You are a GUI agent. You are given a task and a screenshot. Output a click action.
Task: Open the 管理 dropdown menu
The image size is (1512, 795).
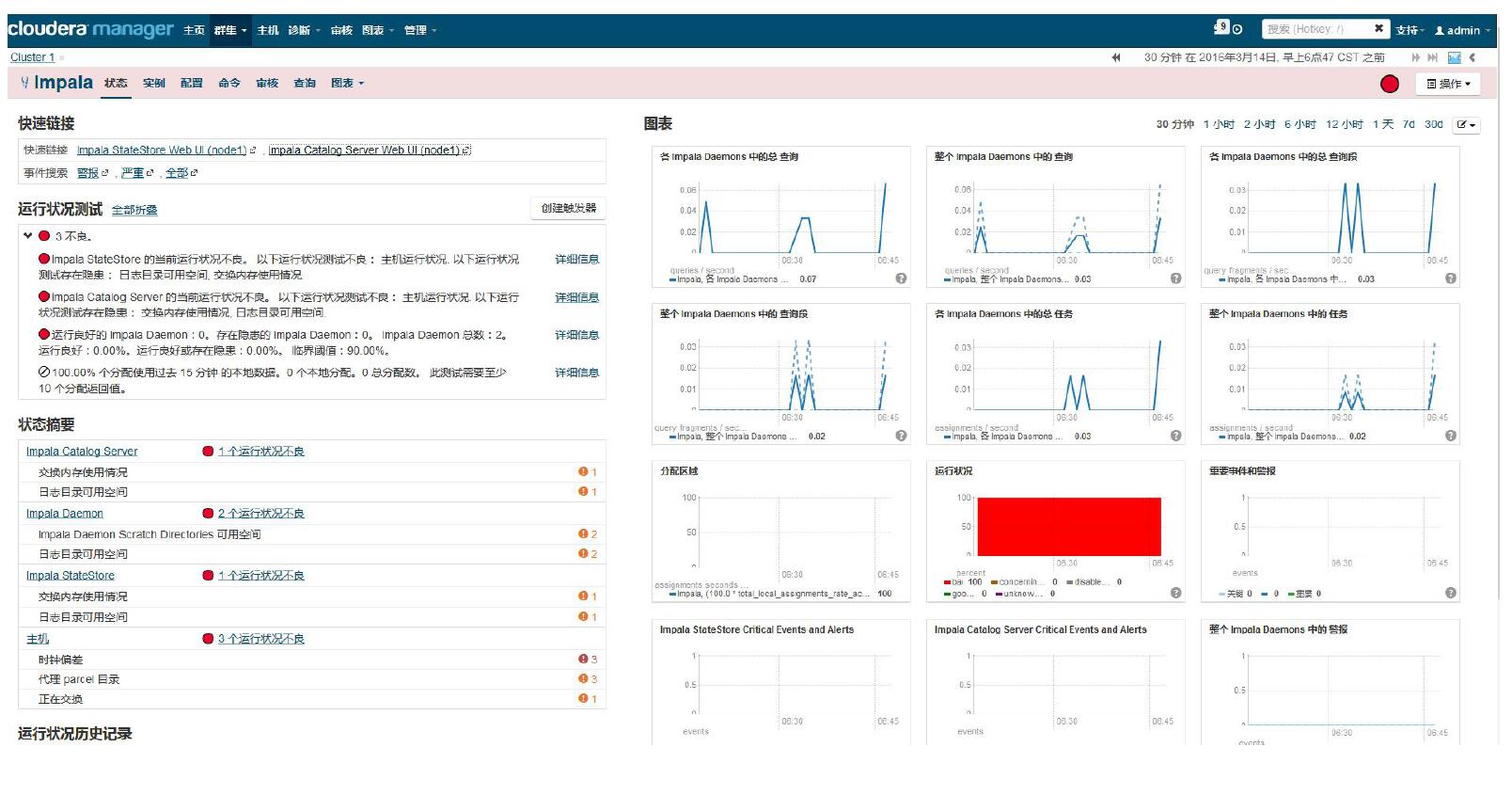(420, 30)
